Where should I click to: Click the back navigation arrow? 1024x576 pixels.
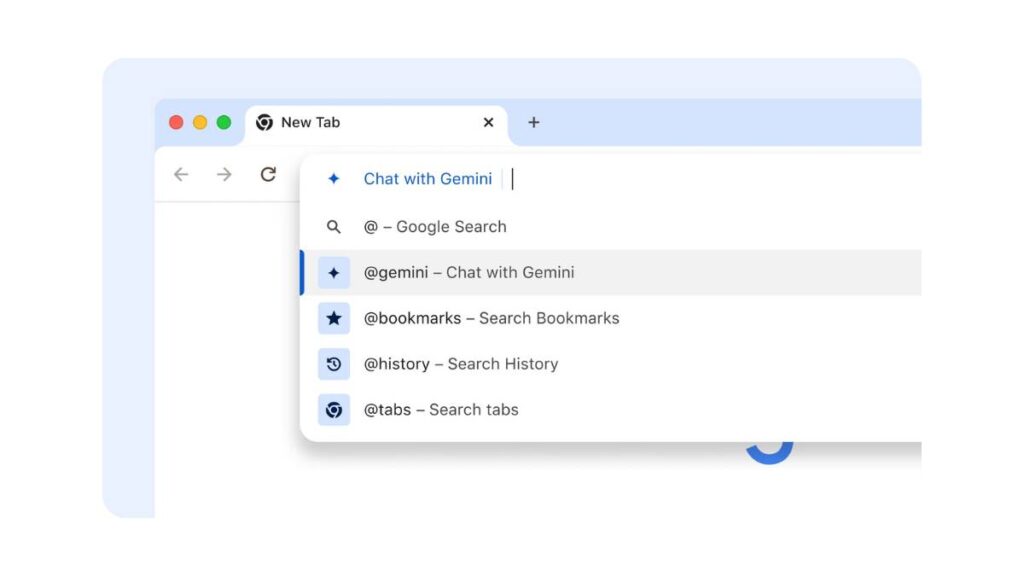[x=181, y=175]
